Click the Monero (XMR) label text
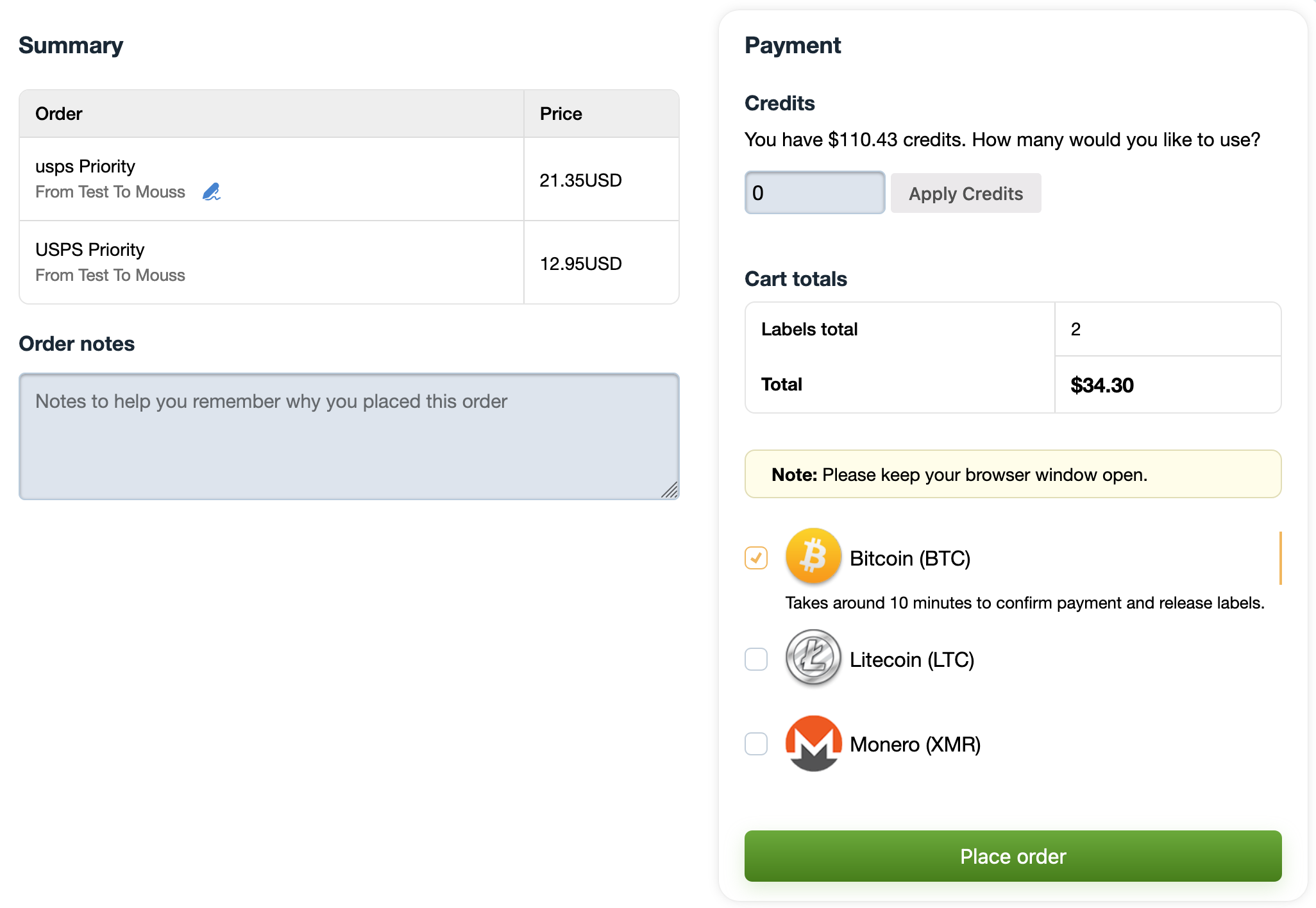Viewport: 1316px width, 908px height. 915,744
